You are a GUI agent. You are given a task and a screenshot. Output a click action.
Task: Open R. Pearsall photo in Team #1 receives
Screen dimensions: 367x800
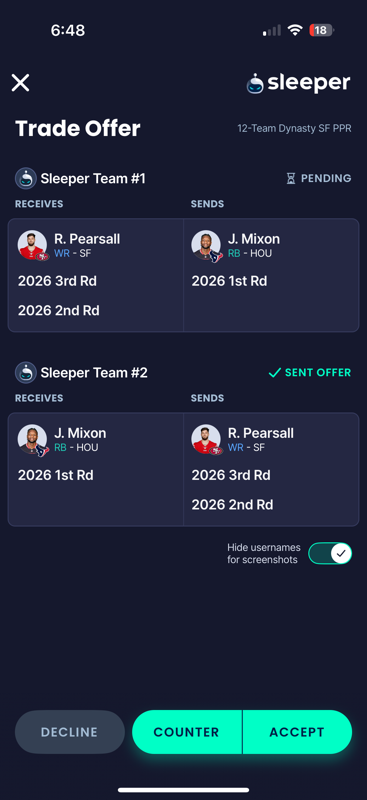click(33, 245)
